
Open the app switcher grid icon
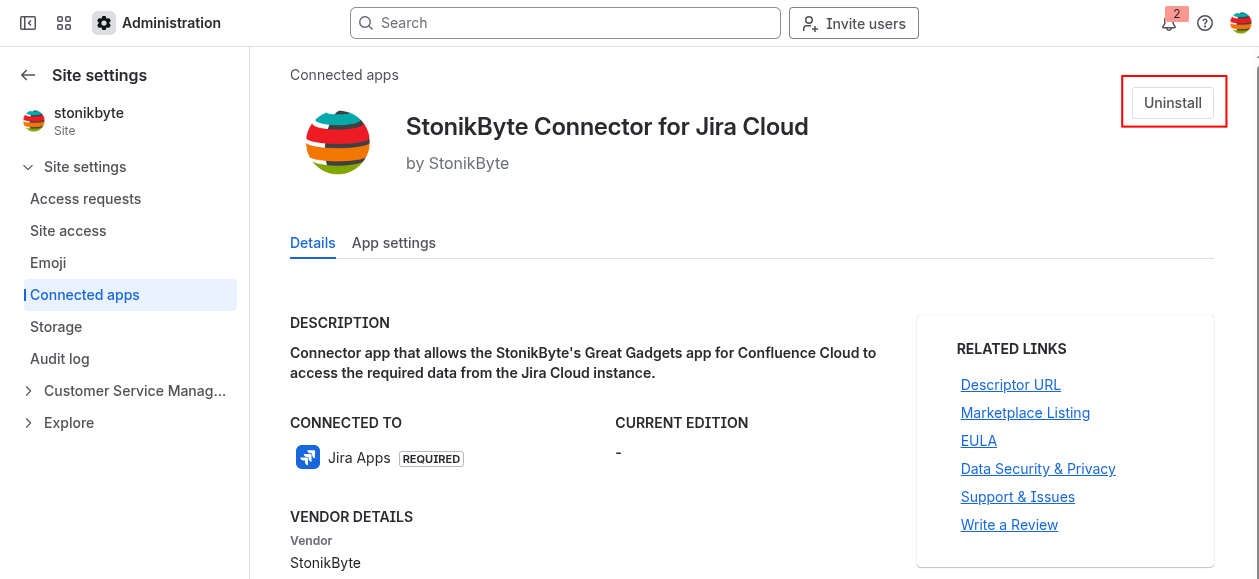tap(64, 23)
